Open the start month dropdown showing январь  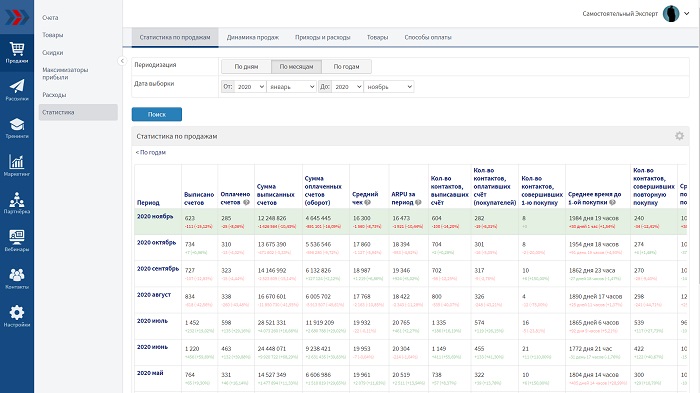[x=292, y=87]
